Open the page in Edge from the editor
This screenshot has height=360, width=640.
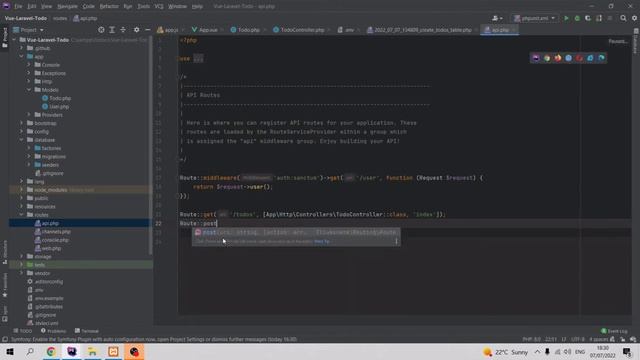pos(601,58)
